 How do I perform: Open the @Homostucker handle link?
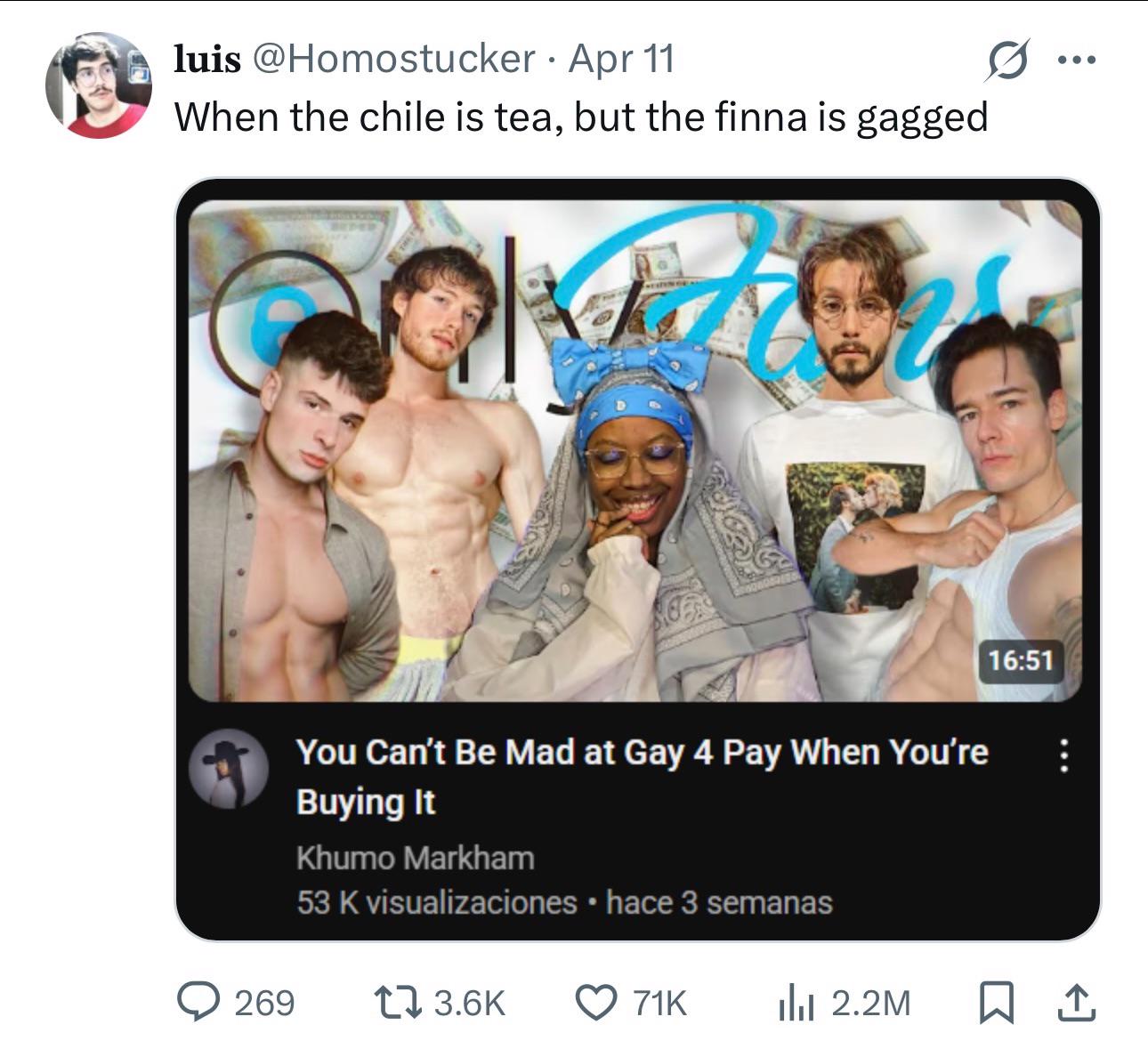click(393, 60)
